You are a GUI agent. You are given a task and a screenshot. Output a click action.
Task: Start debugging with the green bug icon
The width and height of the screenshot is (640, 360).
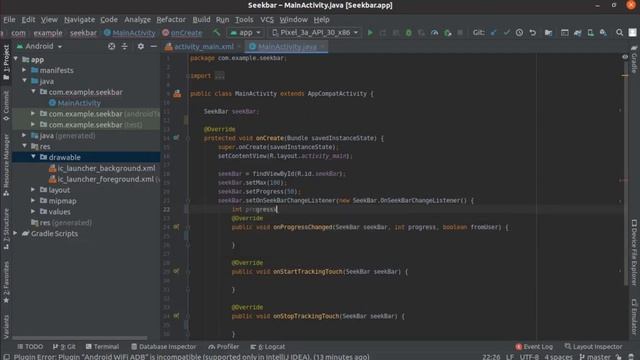[x=409, y=33]
